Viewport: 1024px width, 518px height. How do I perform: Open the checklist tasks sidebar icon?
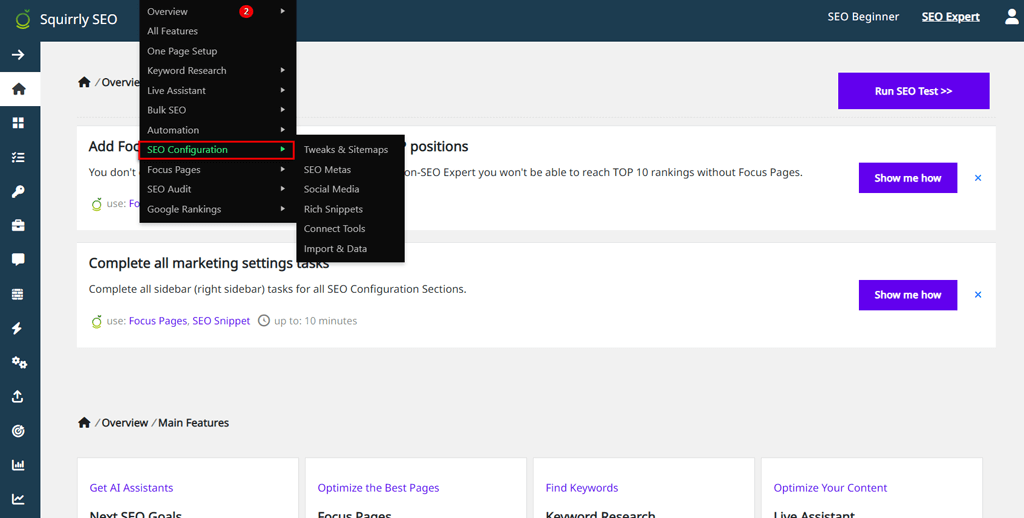coord(18,157)
